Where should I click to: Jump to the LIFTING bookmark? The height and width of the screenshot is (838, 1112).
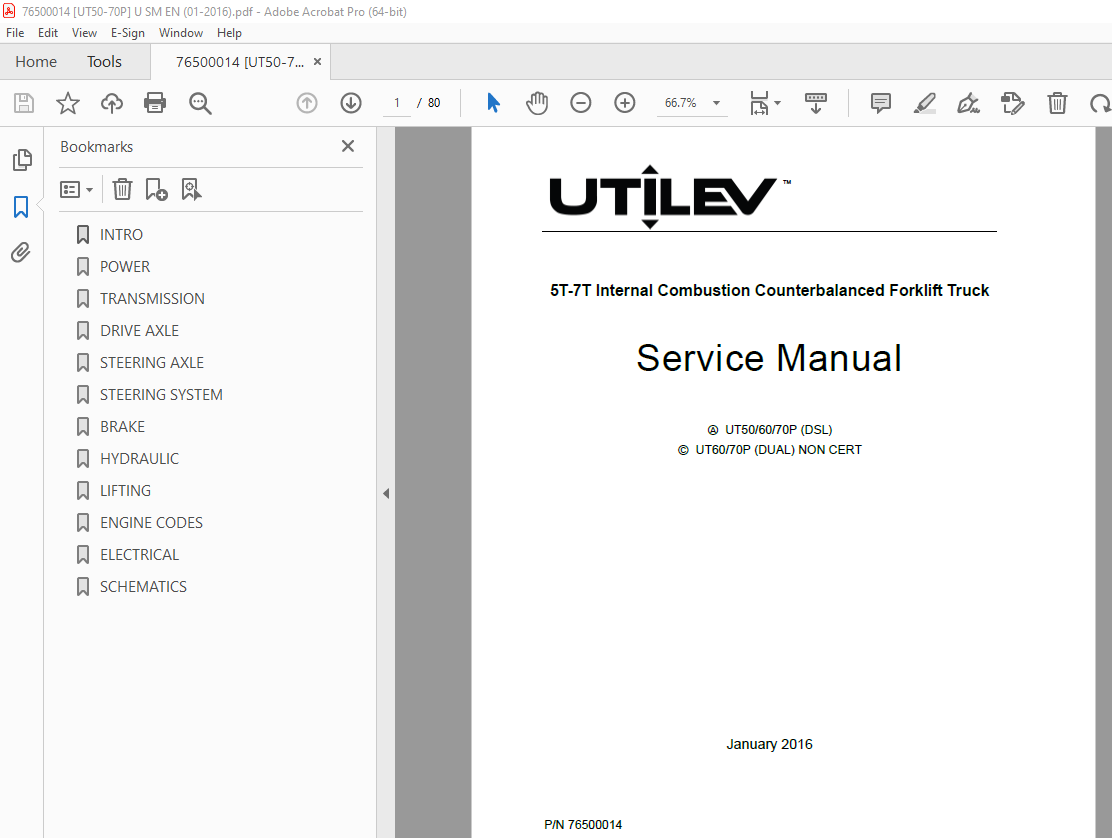pos(126,491)
